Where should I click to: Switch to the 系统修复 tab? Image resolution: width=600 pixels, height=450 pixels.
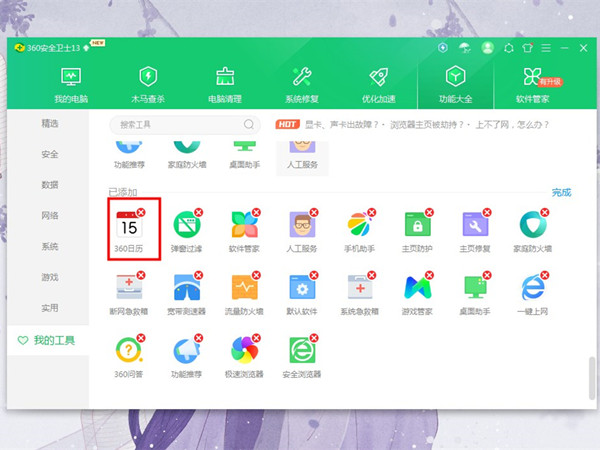pyautogui.click(x=302, y=85)
